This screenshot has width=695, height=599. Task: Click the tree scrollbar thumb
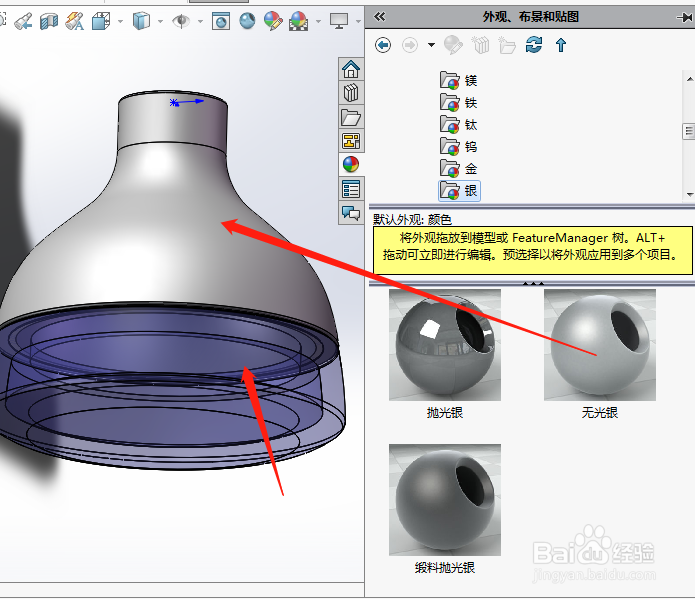coord(689,131)
